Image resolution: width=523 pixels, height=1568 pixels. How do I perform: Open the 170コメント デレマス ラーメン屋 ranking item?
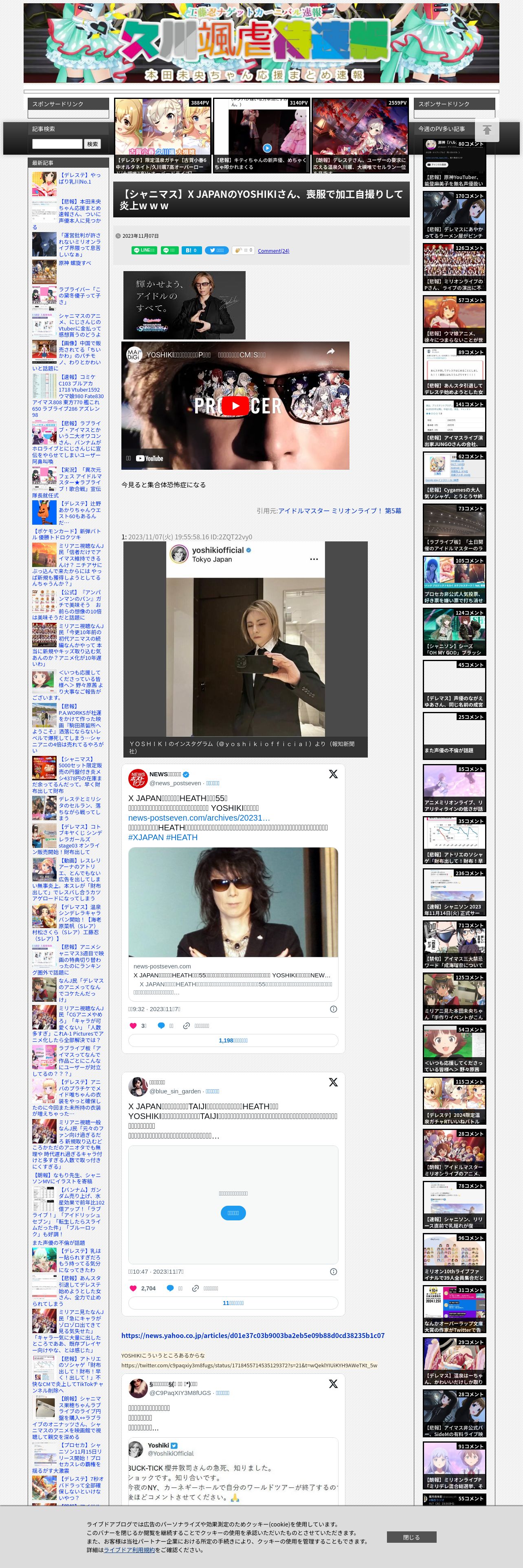point(455,215)
